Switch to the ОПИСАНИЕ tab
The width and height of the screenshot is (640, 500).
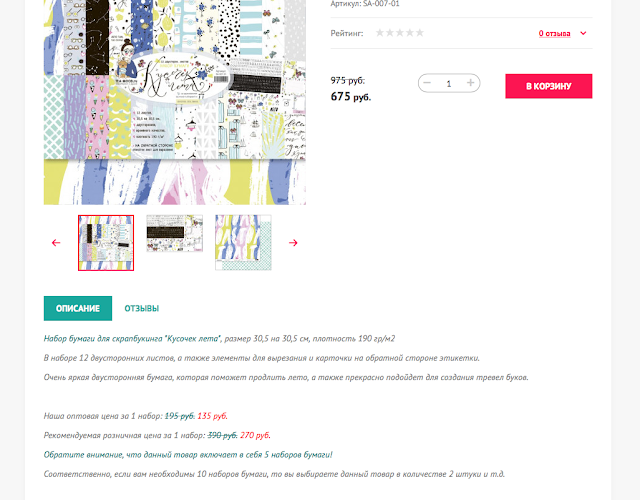coord(78,308)
